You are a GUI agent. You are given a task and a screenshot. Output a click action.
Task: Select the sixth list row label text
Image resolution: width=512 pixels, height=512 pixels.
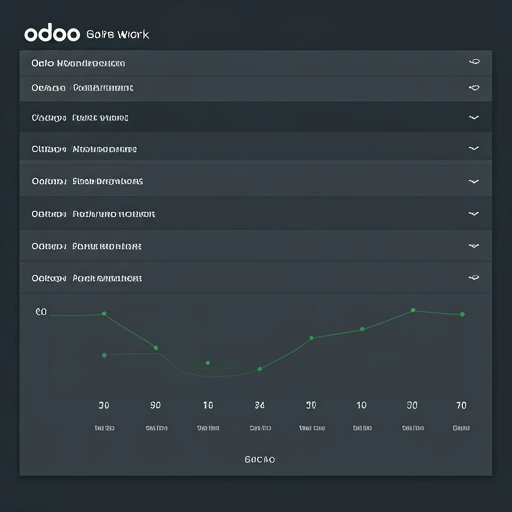(93, 214)
